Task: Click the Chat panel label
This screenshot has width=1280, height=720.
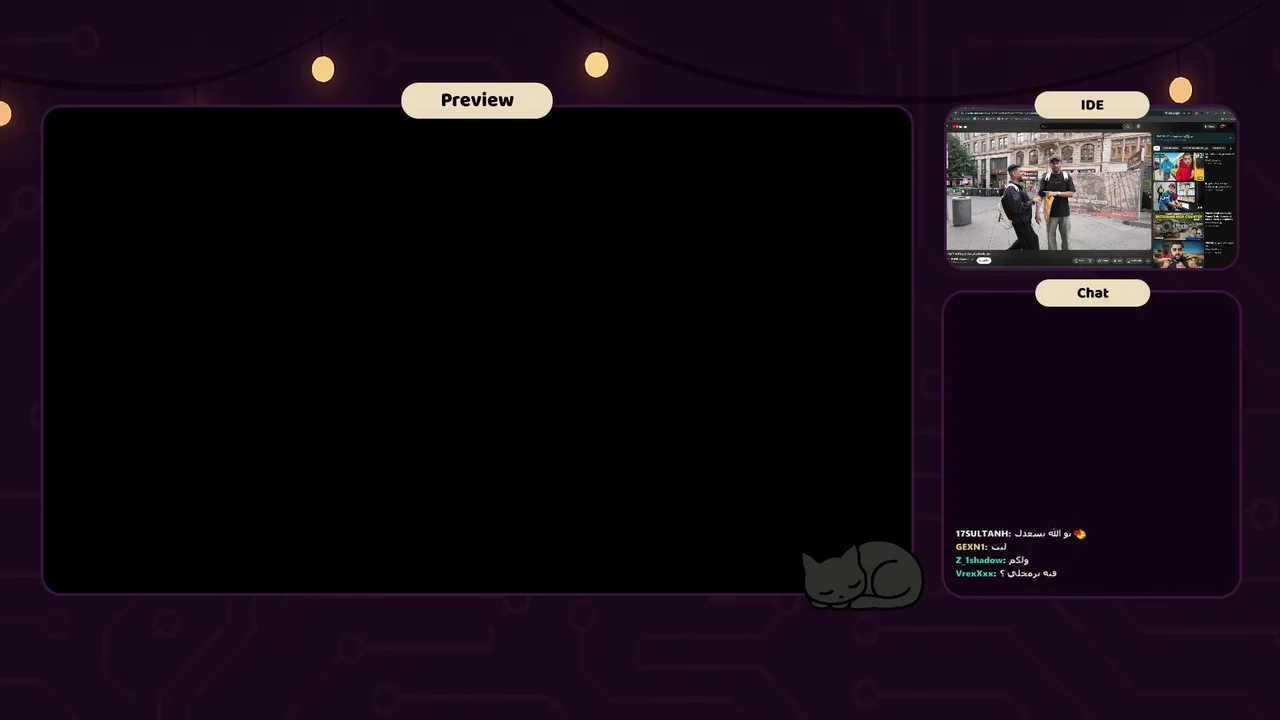Action: pyautogui.click(x=1092, y=293)
